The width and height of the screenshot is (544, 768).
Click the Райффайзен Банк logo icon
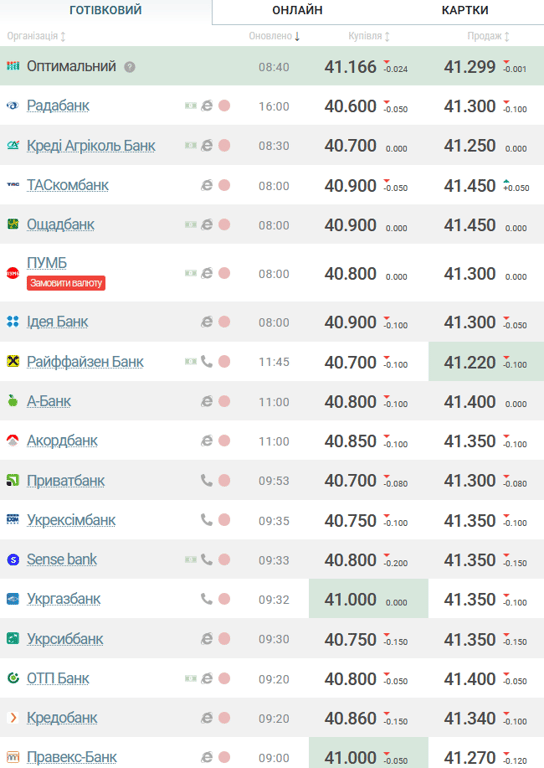(x=13, y=361)
